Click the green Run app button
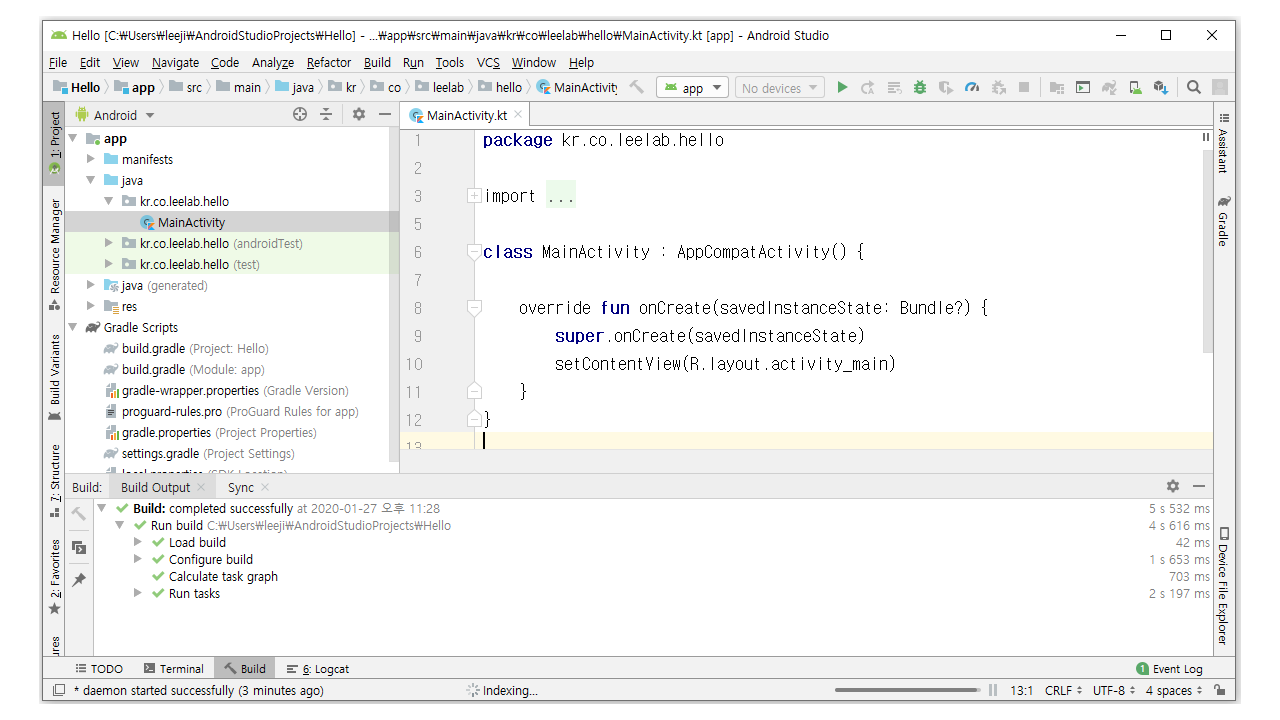1280x720 pixels. click(x=842, y=88)
